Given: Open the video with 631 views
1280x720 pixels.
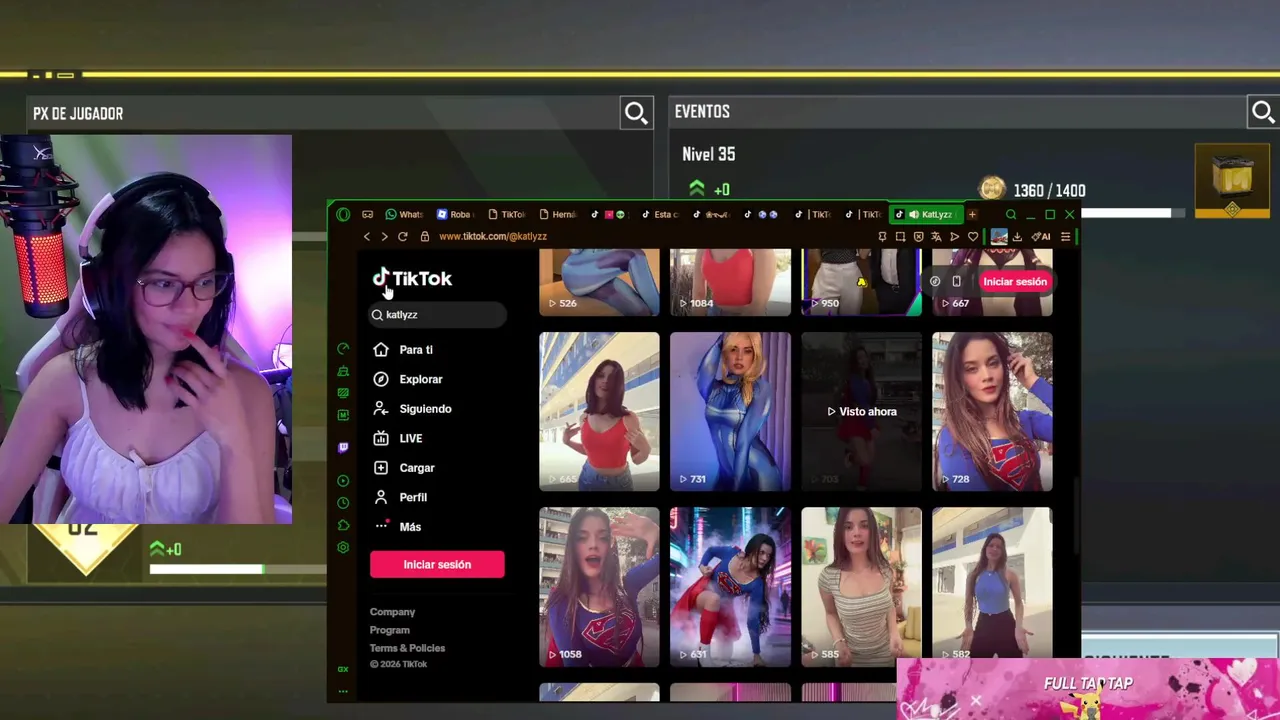Looking at the screenshot, I should point(730,586).
